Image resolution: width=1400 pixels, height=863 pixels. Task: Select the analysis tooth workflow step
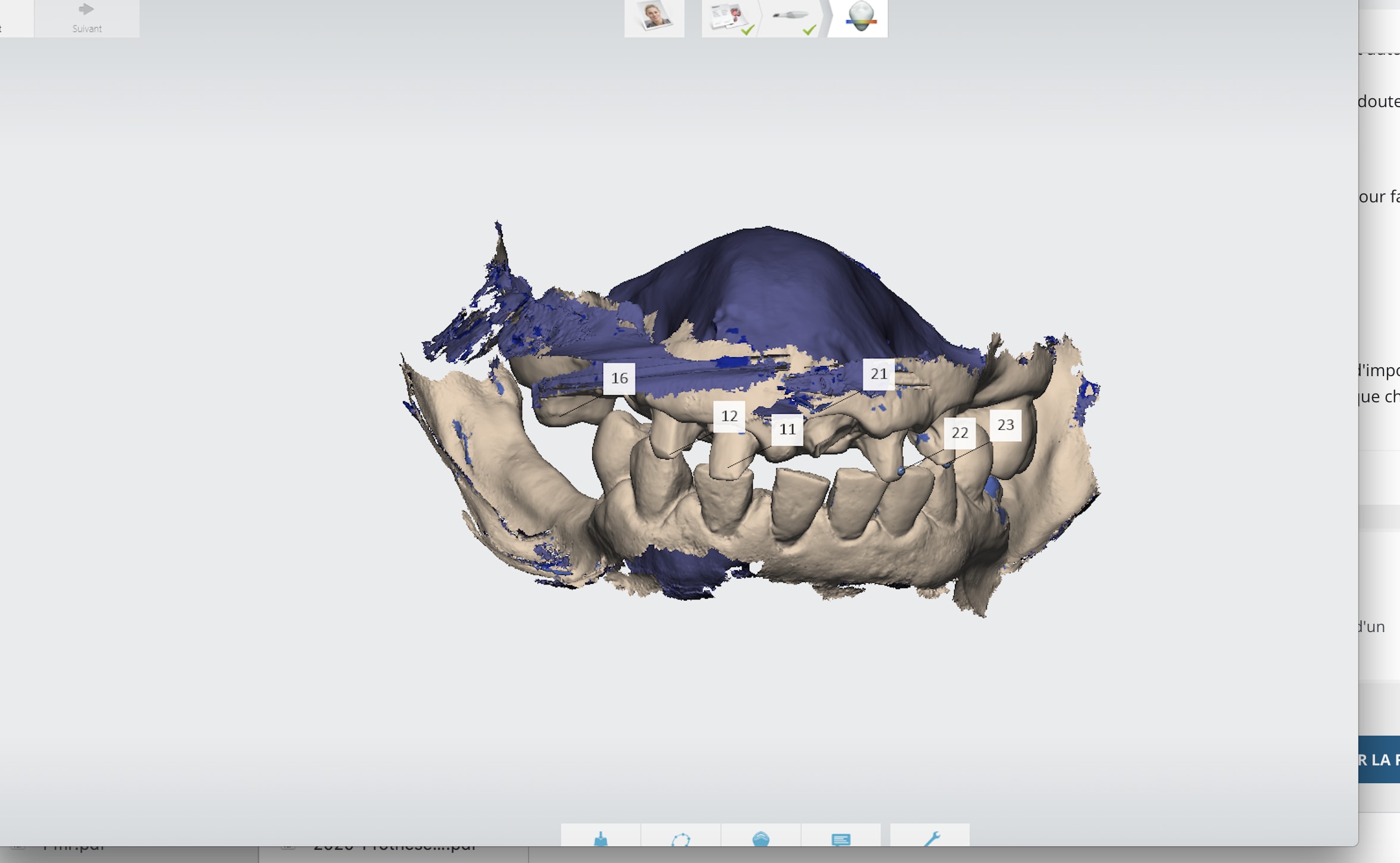(x=859, y=18)
